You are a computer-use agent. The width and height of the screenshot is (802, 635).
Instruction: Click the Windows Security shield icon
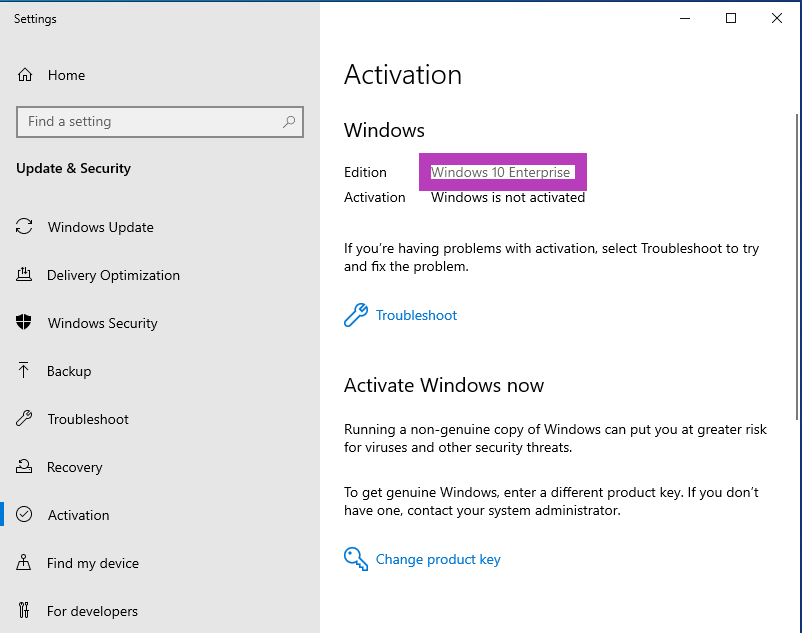(x=24, y=322)
